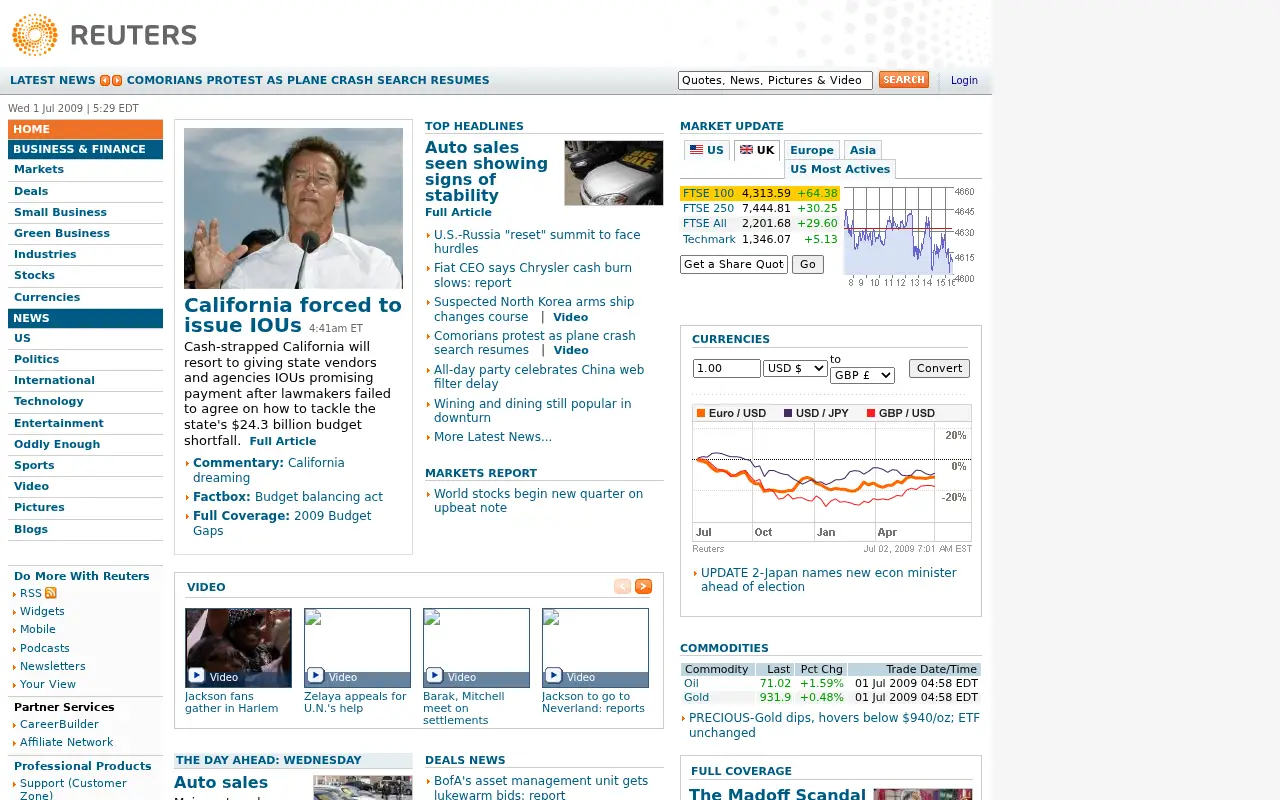
Task: Open the Blogs sidebar item
Action: tap(31, 529)
